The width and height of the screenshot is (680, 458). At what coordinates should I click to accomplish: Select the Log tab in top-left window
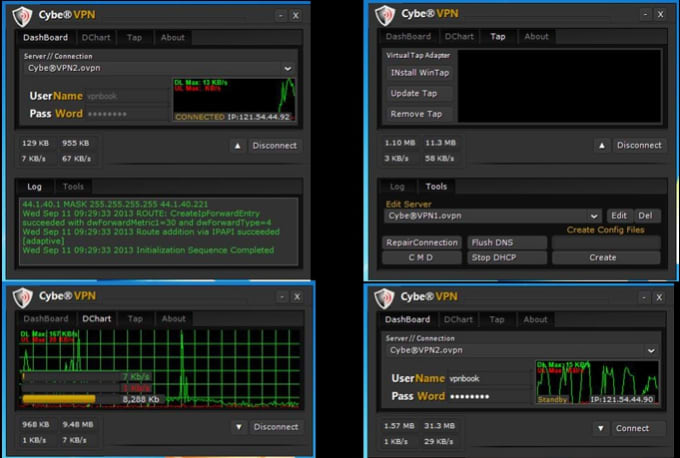click(34, 186)
